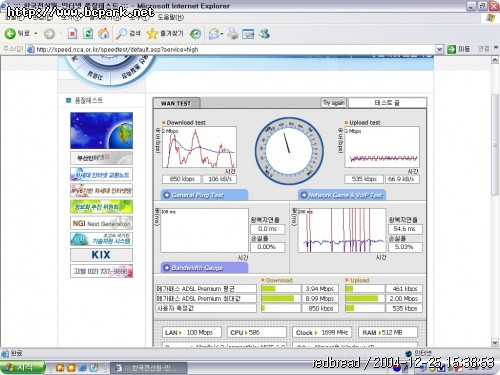Image resolution: width=500 pixels, height=375 pixels.
Task: Click the 54.6 ms VoIP delay value
Action: click(x=405, y=229)
